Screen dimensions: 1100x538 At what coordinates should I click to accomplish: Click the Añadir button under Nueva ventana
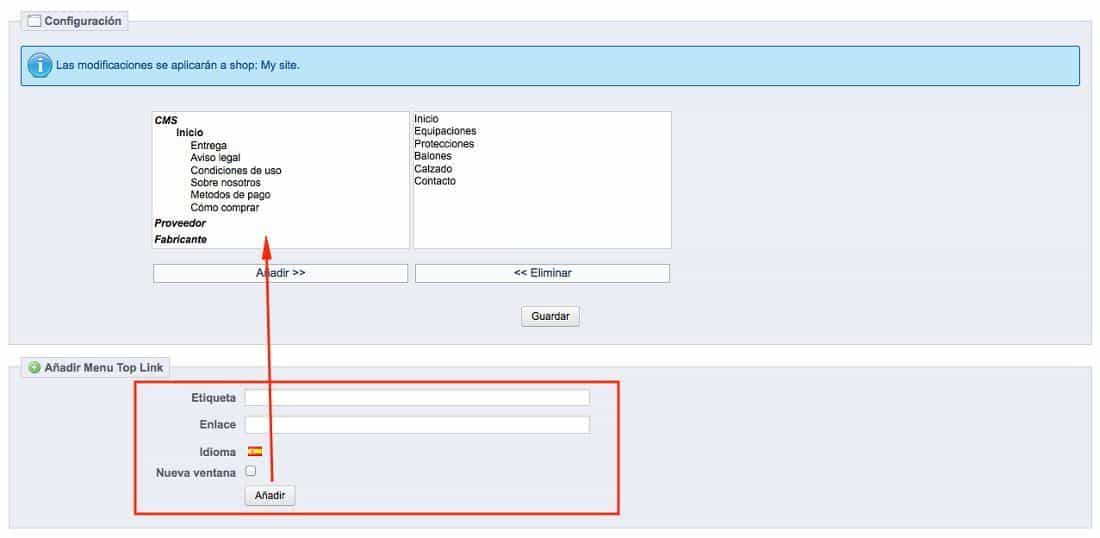click(270, 495)
